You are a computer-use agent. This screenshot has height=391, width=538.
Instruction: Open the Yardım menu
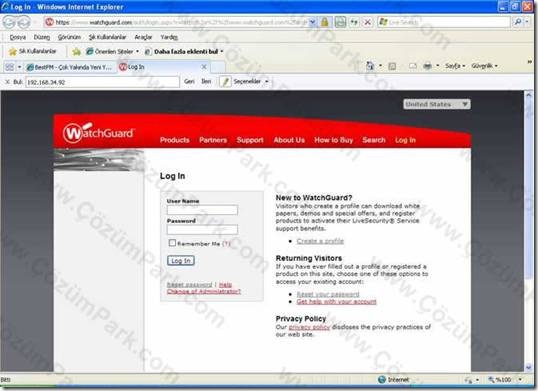(x=169, y=37)
